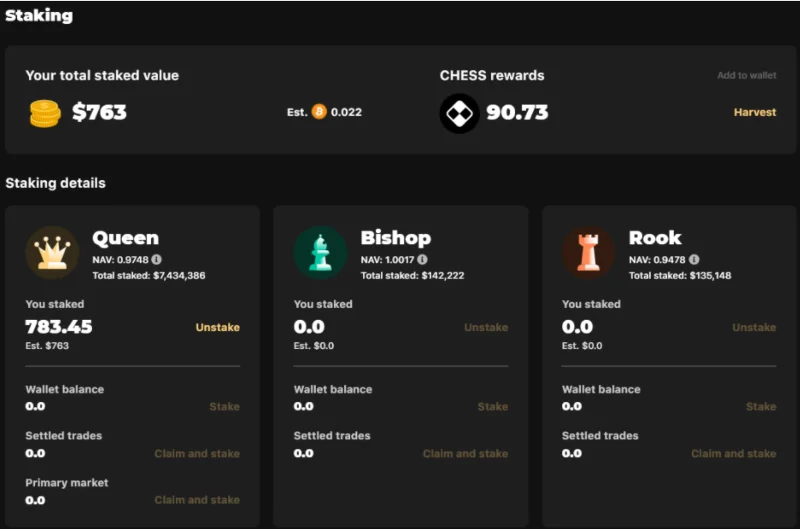Click Unstake in the Bishop card
Screen dimensions: 800x529
(486, 328)
